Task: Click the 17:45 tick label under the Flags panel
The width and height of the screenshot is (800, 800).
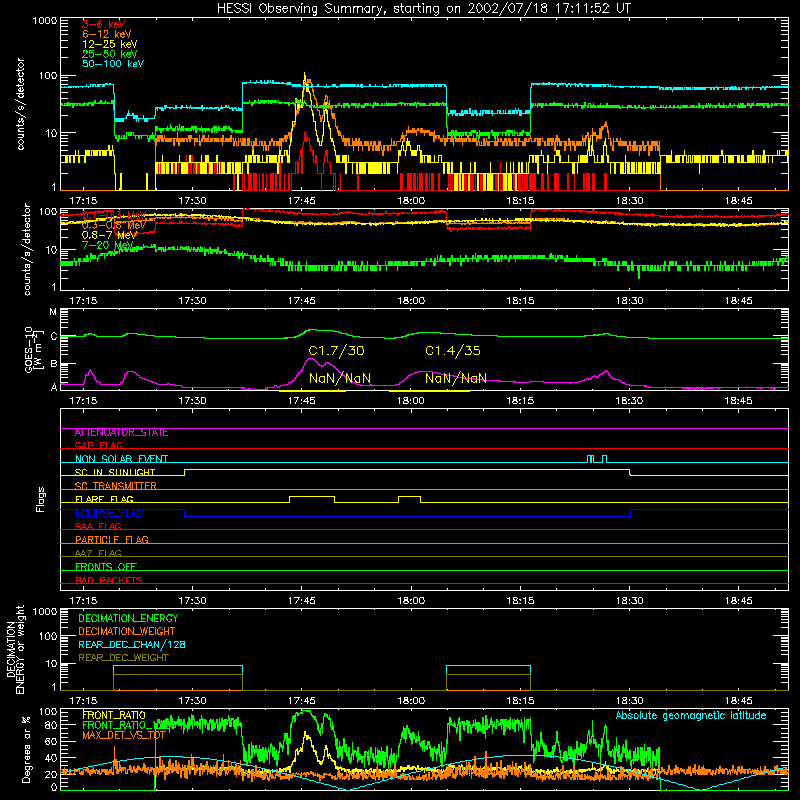Action: click(302, 601)
